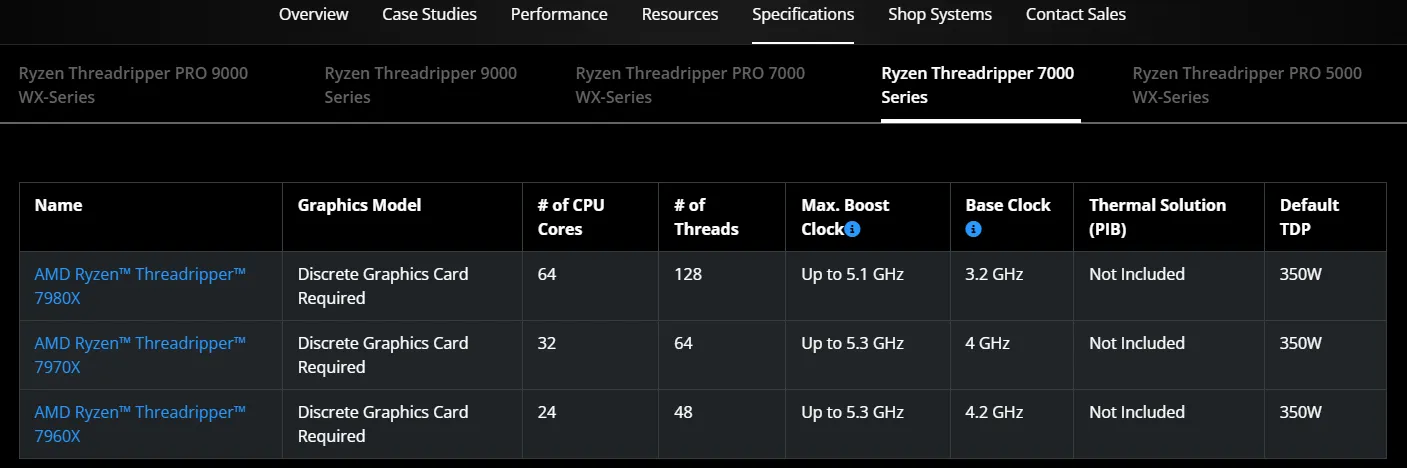
Task: Open AMD Ryzen Threadripper 7960X link
Action: 140,424
